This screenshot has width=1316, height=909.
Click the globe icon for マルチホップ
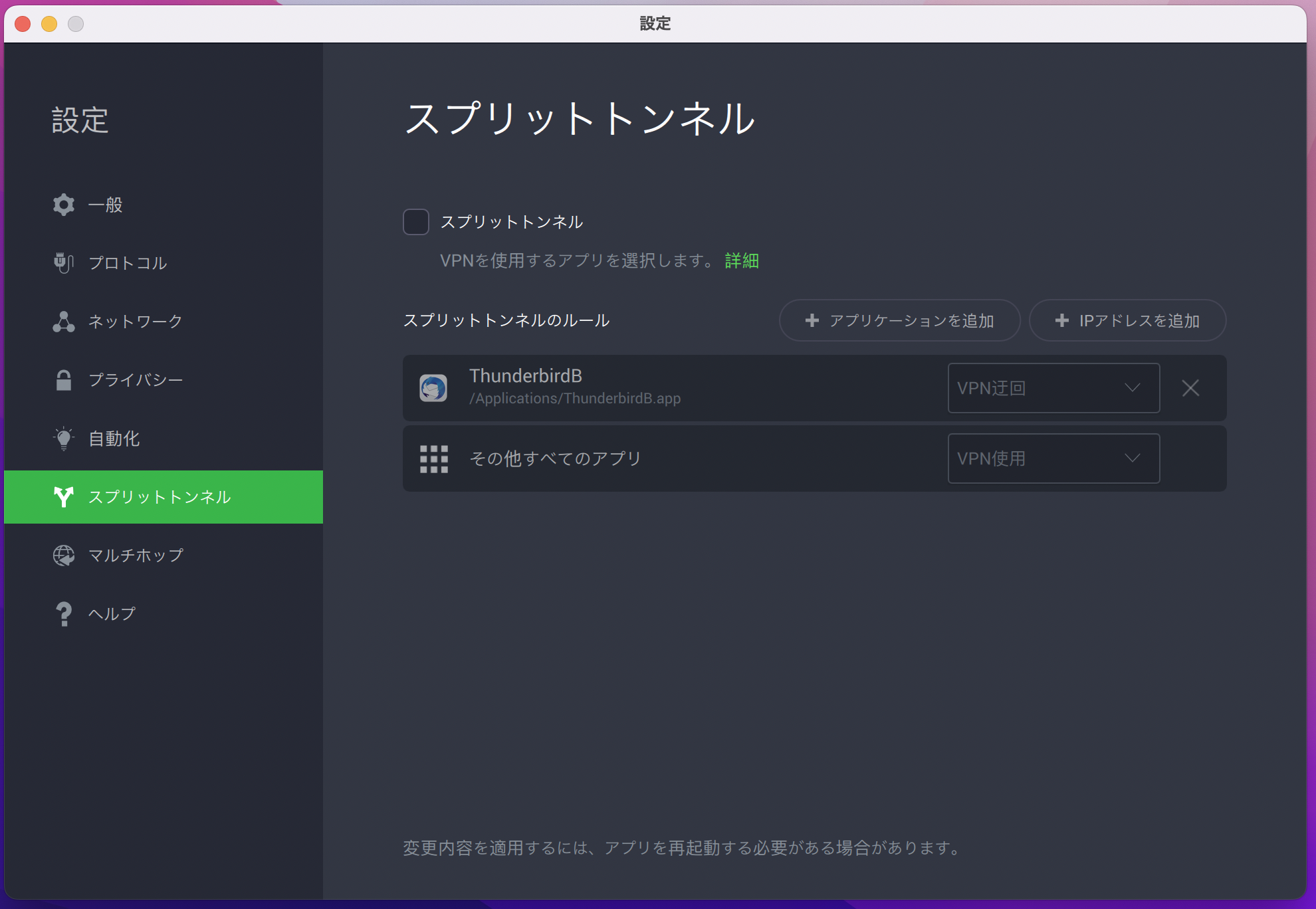64,555
